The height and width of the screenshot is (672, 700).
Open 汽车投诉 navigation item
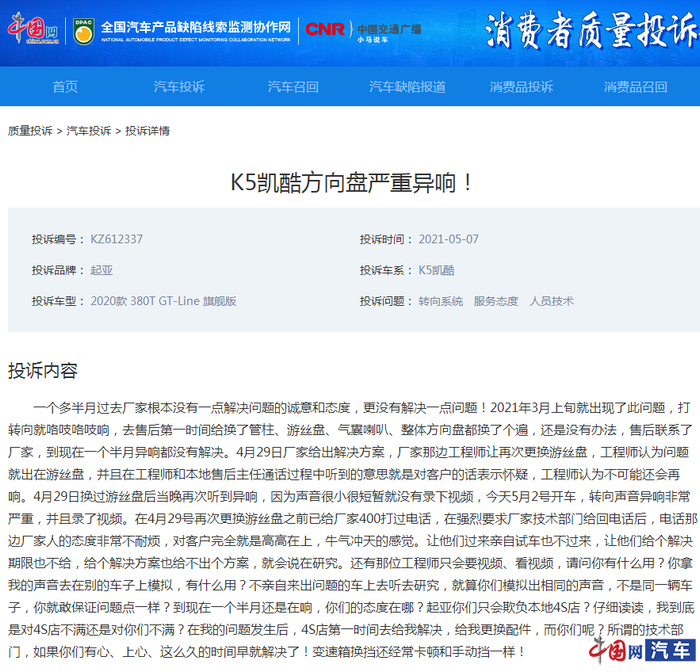[x=179, y=86]
